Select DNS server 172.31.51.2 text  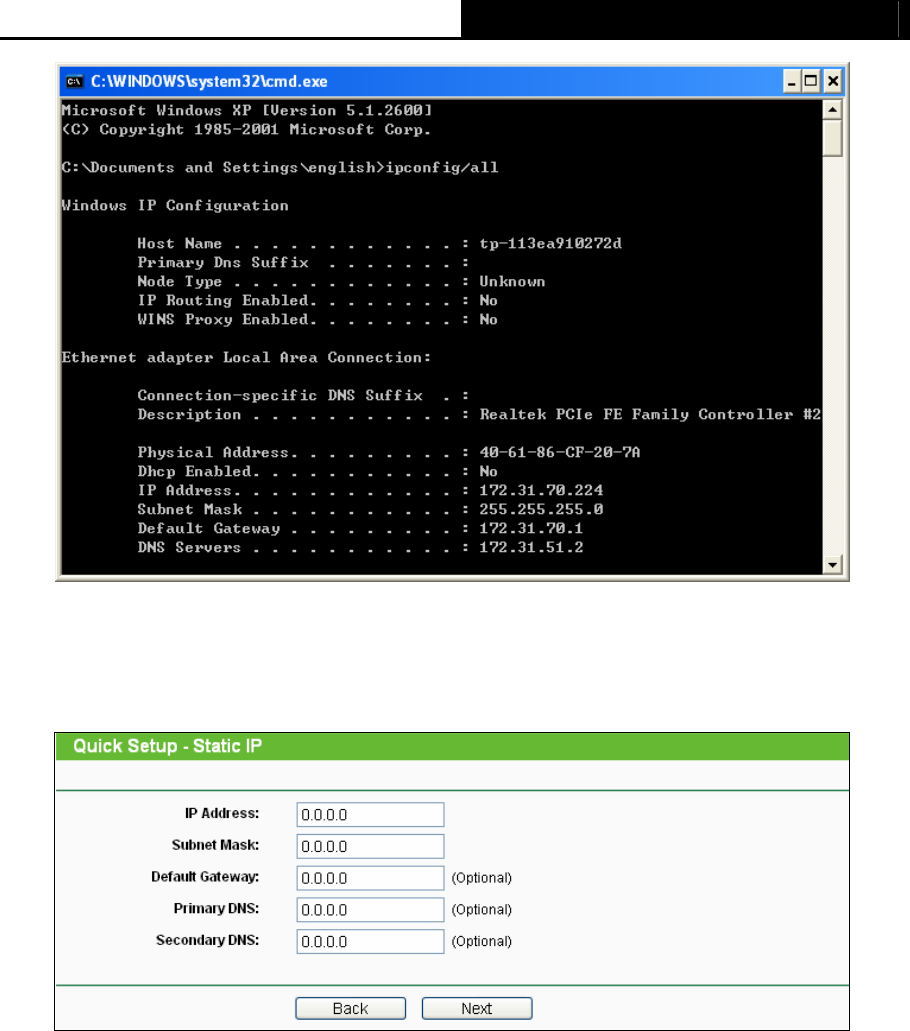(531, 548)
